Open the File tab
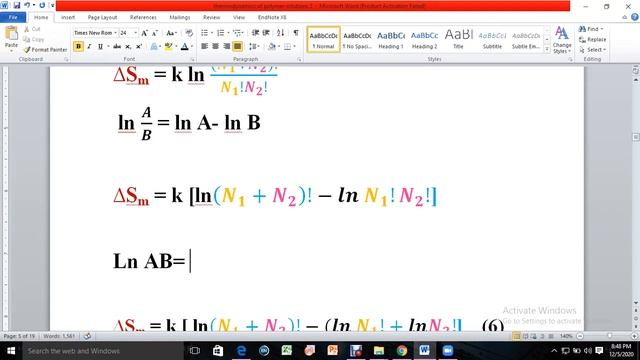This screenshot has width=640, height=360. pos(13,17)
